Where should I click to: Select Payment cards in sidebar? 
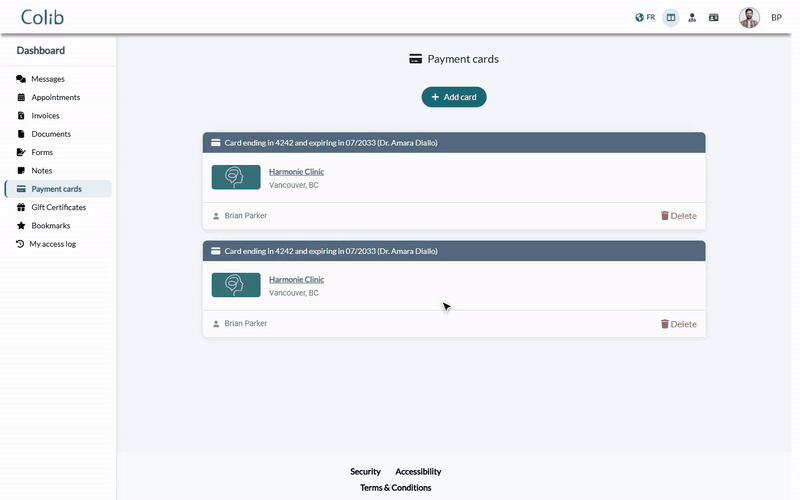click(x=56, y=189)
